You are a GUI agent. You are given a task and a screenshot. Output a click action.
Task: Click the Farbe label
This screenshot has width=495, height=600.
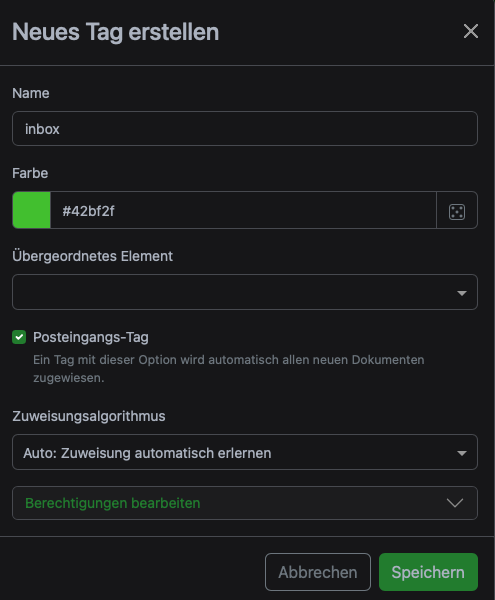30,173
